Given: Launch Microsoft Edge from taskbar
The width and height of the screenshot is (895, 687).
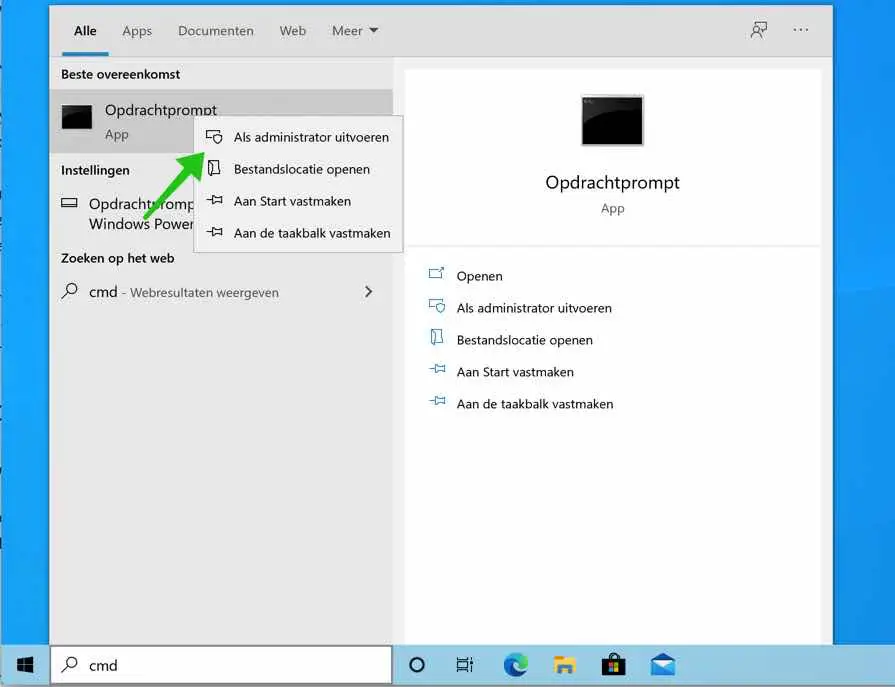Looking at the screenshot, I should (x=515, y=665).
